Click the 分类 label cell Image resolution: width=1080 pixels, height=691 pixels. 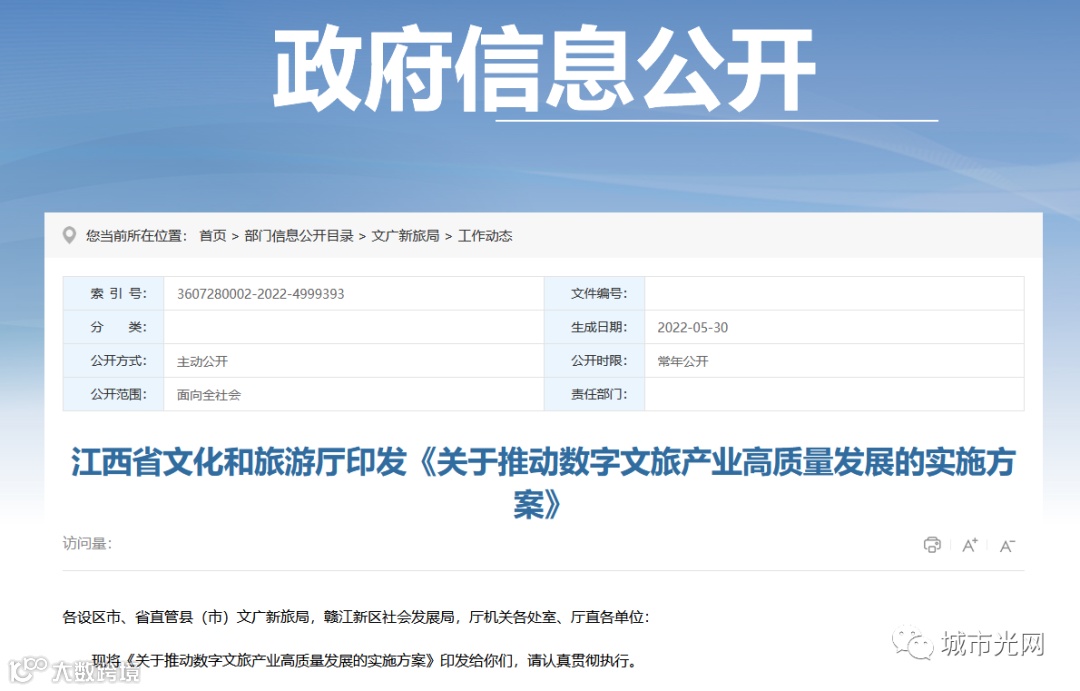click(x=114, y=327)
